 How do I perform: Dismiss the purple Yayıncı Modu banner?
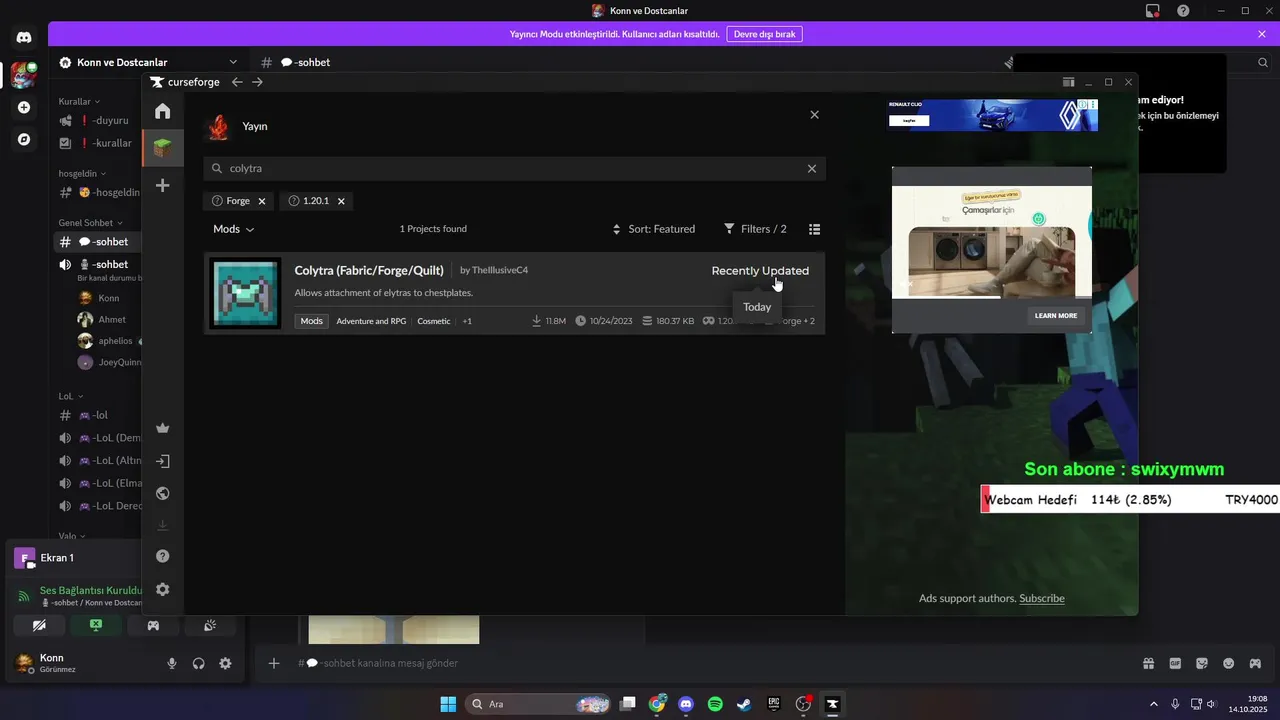(x=1262, y=34)
